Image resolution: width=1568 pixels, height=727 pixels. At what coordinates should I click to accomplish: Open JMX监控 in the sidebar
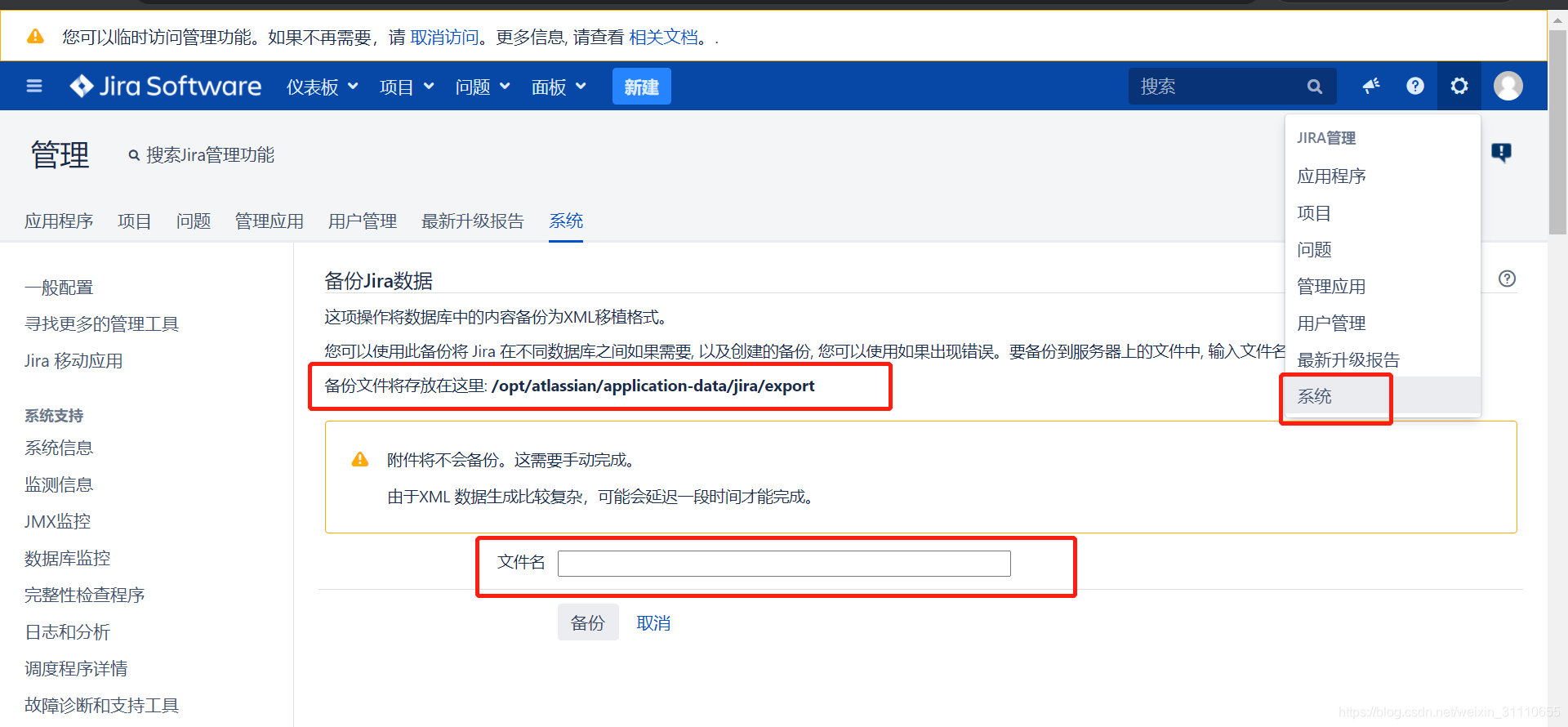[x=57, y=521]
